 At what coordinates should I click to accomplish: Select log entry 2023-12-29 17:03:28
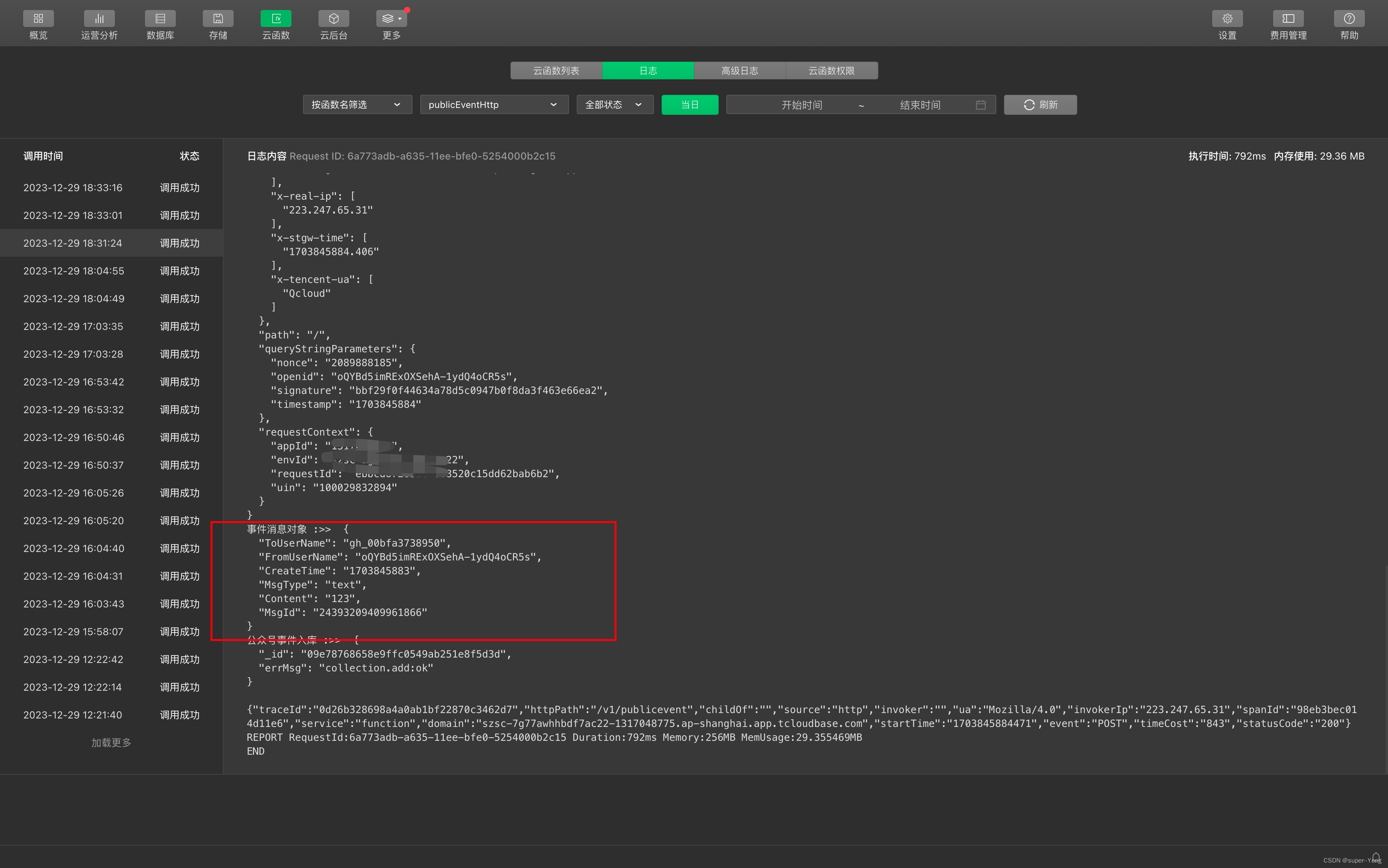coord(111,354)
